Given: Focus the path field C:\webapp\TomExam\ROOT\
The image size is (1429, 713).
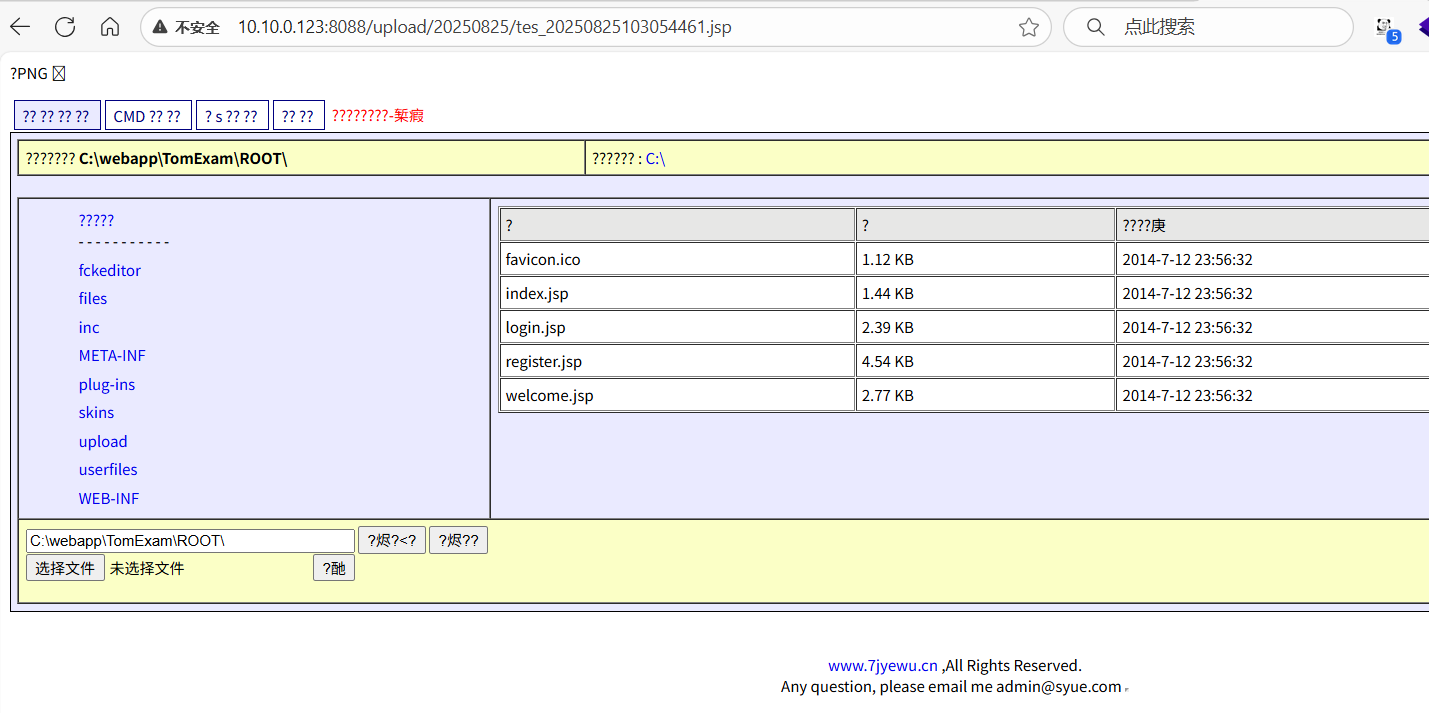Looking at the screenshot, I should (190, 541).
